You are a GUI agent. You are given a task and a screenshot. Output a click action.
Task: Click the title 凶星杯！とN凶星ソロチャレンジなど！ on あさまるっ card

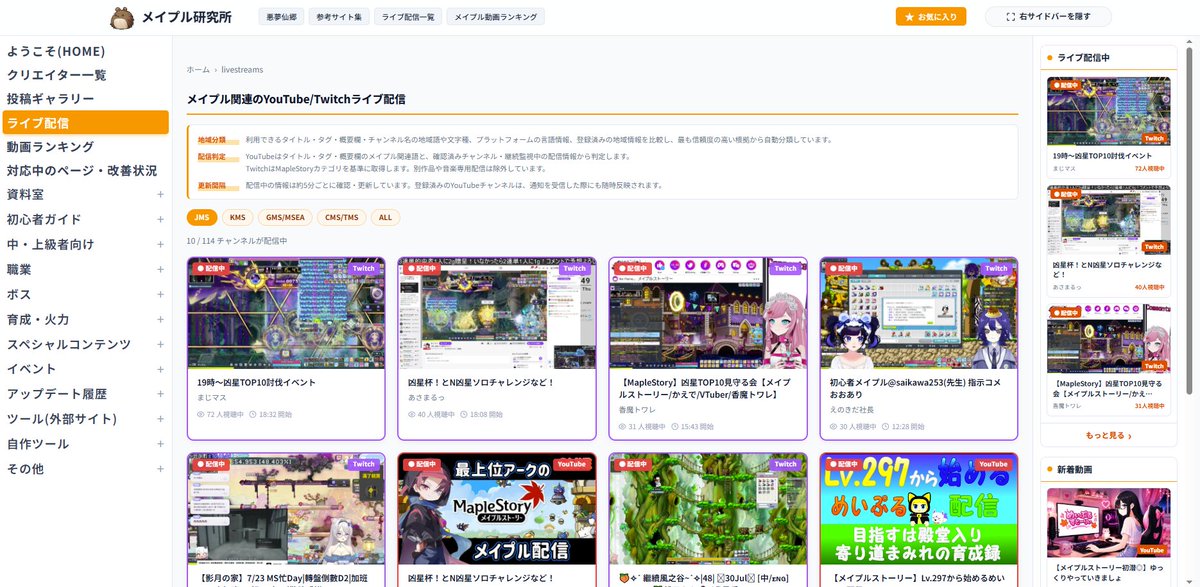(481, 382)
